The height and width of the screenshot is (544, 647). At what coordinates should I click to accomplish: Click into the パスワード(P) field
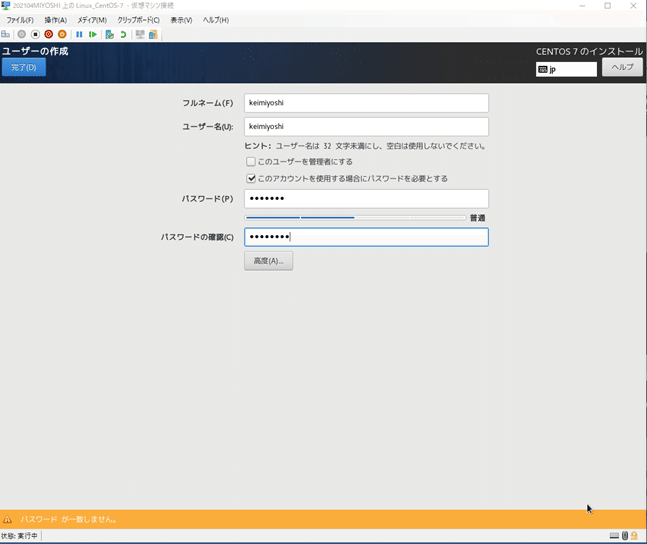(366, 199)
